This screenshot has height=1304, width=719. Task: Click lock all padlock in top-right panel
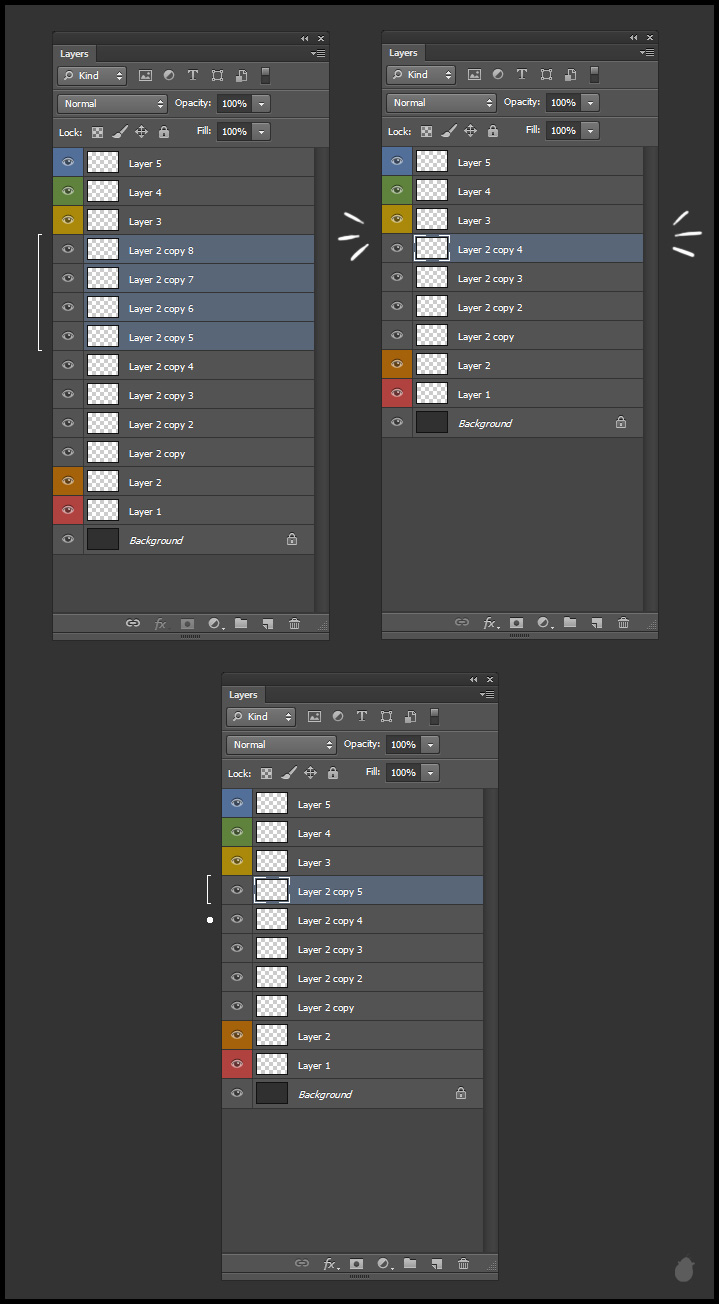click(x=493, y=131)
